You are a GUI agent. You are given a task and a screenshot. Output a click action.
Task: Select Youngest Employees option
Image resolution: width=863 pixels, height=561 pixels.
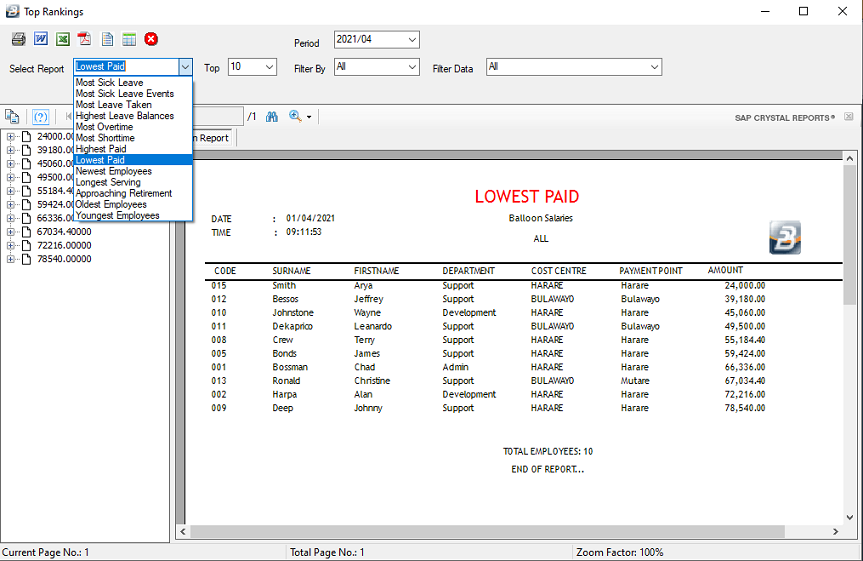click(133, 215)
